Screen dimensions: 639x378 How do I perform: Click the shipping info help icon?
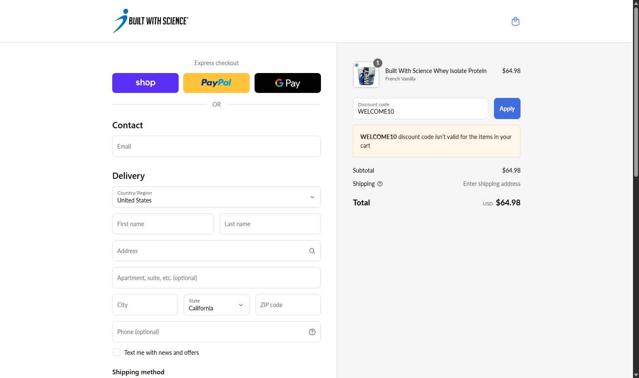[x=380, y=184]
